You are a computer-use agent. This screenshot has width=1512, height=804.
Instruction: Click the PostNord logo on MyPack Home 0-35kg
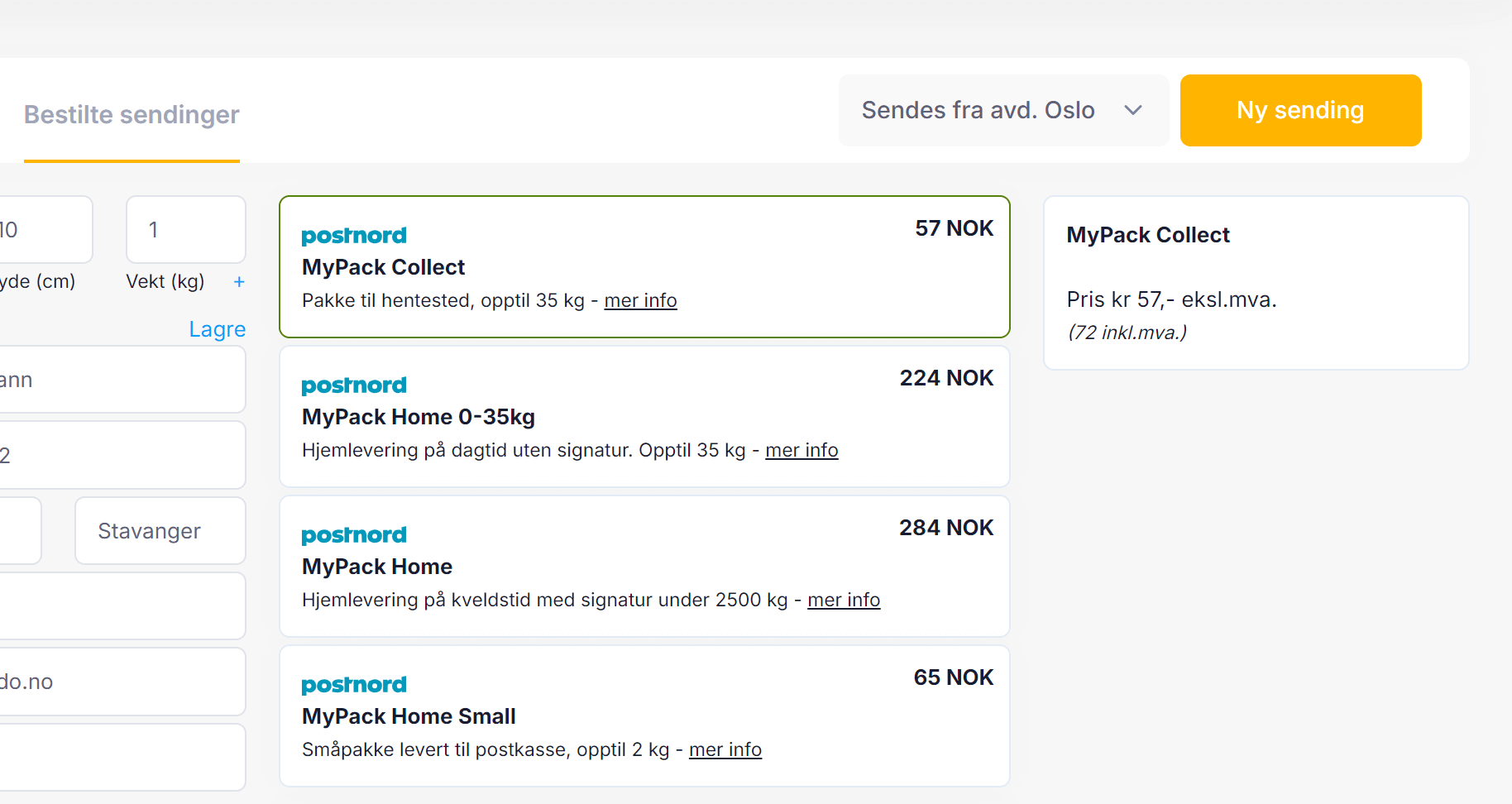click(354, 385)
